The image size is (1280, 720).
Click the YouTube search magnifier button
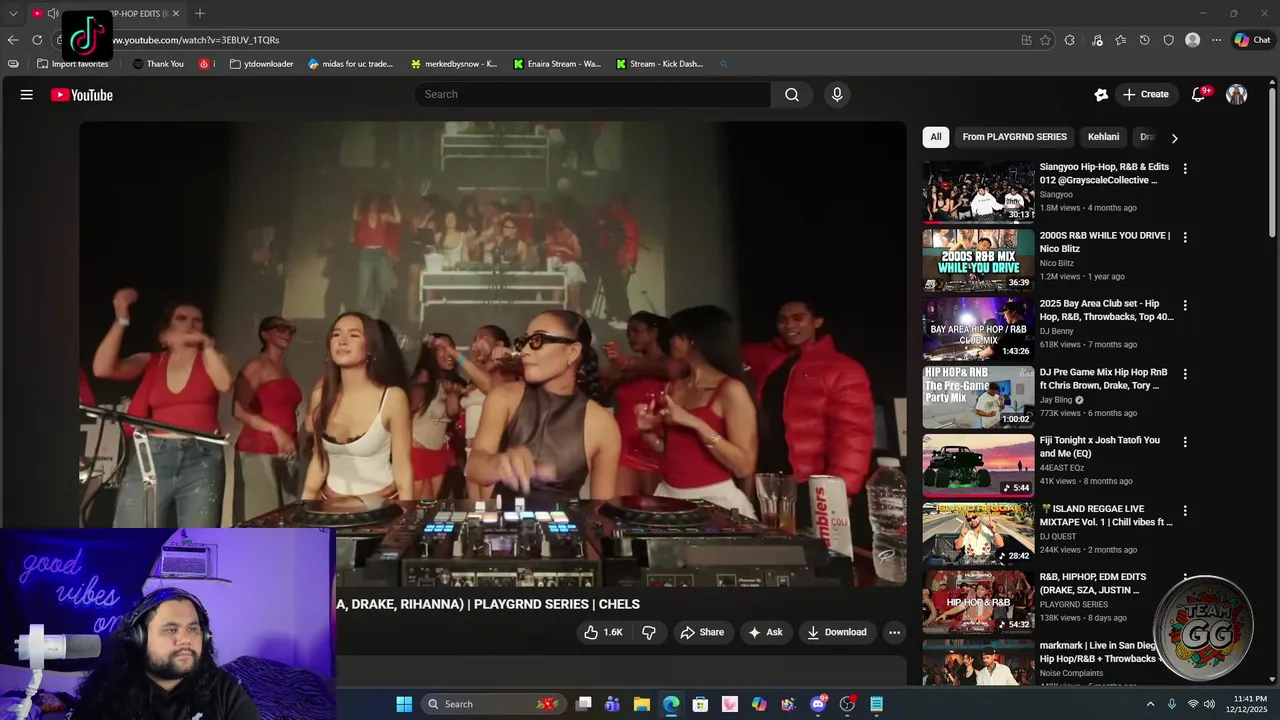(x=792, y=94)
